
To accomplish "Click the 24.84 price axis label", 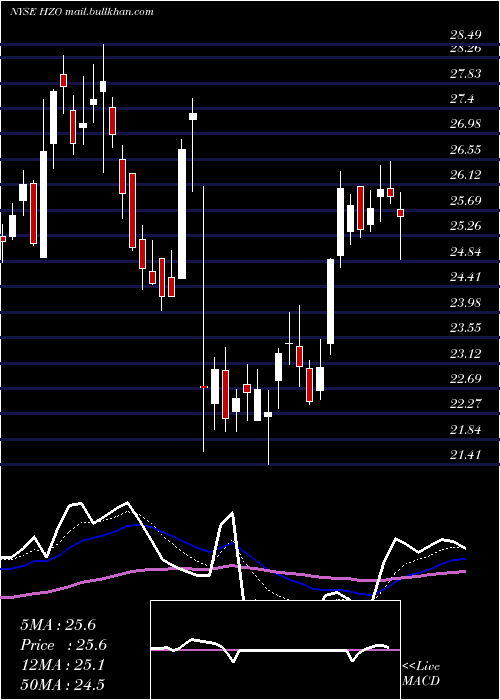I will click(x=466, y=252).
